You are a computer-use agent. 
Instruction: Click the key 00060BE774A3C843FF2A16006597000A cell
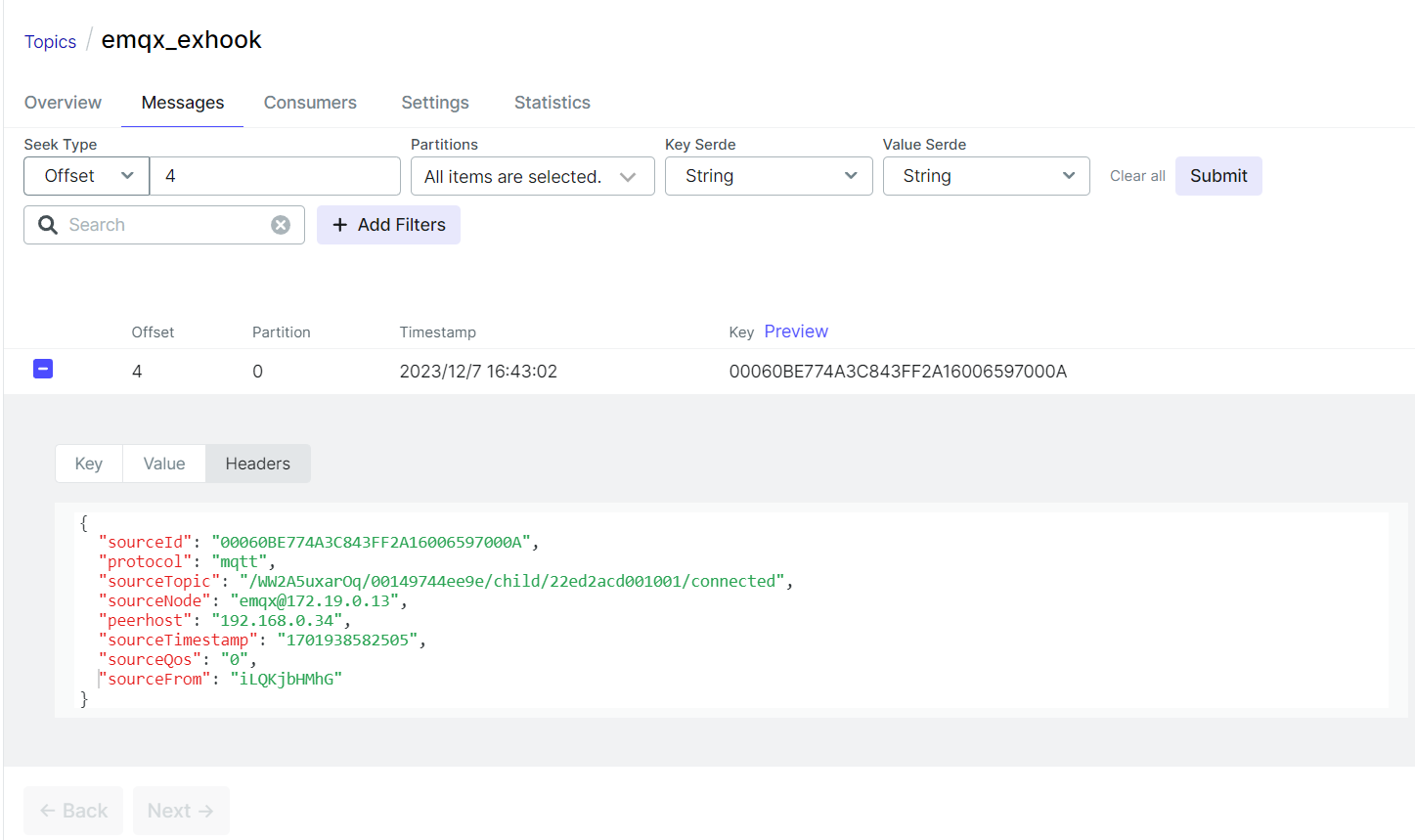click(x=898, y=372)
